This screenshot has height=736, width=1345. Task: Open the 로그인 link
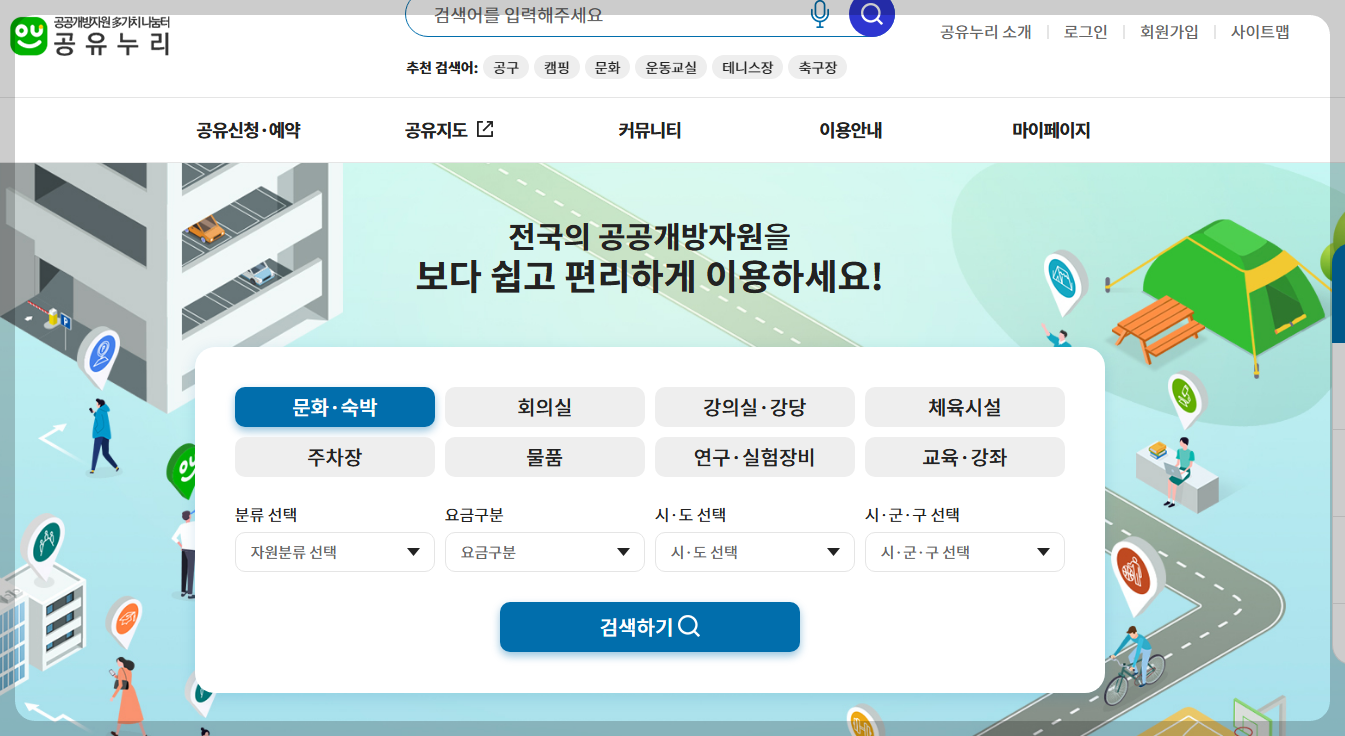(x=1086, y=32)
